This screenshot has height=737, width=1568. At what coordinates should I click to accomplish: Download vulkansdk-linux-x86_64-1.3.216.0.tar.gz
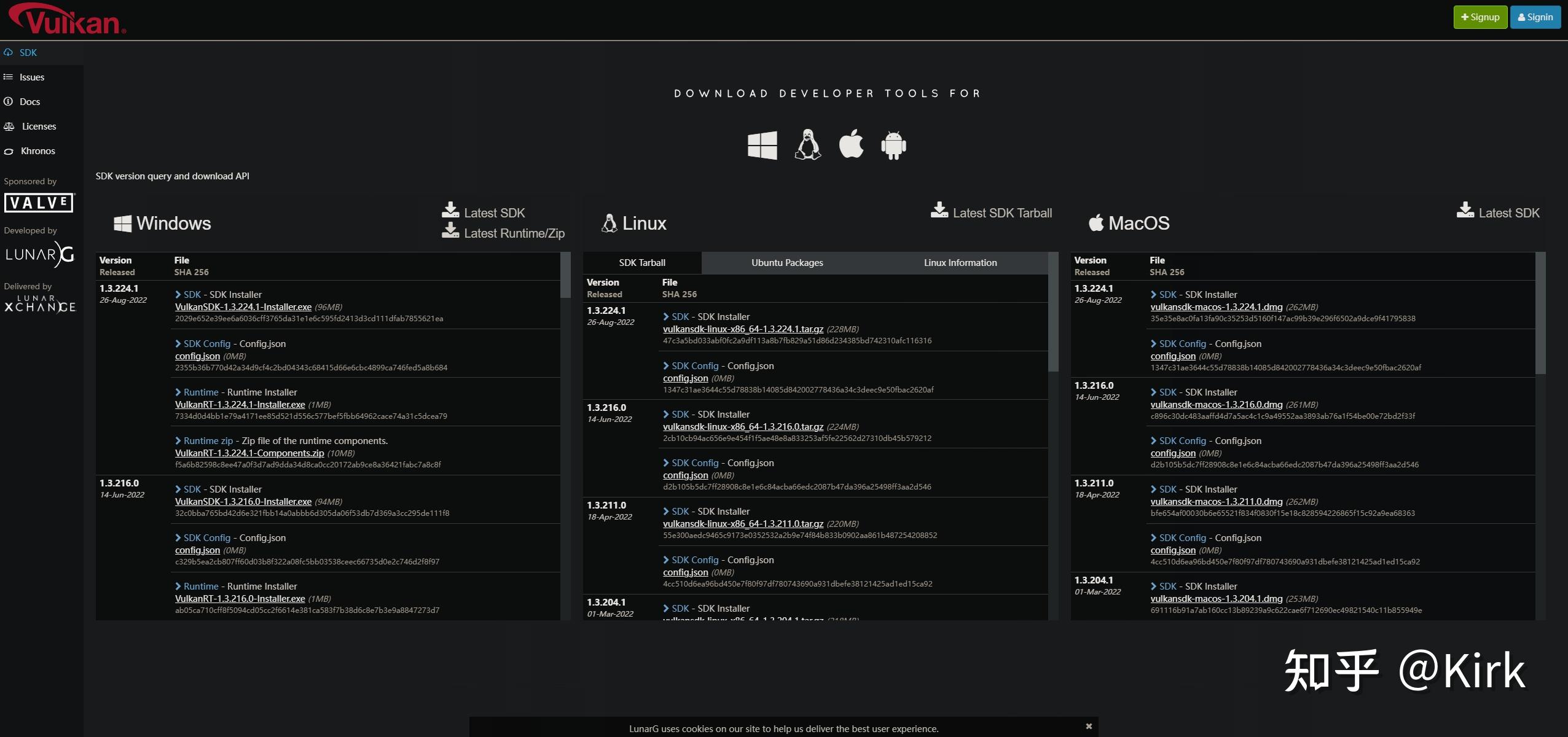coord(743,427)
